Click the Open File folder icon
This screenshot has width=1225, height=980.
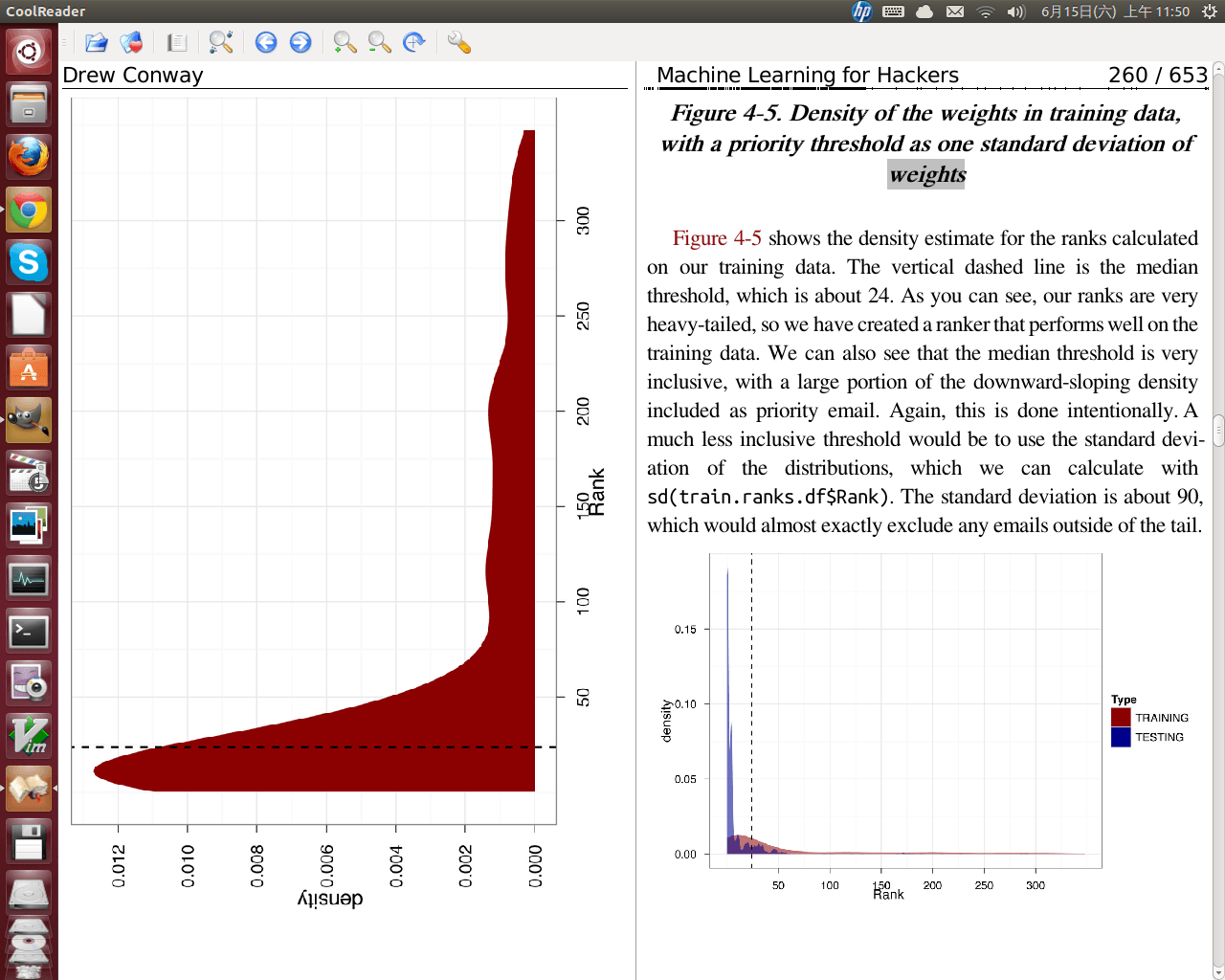[96, 42]
